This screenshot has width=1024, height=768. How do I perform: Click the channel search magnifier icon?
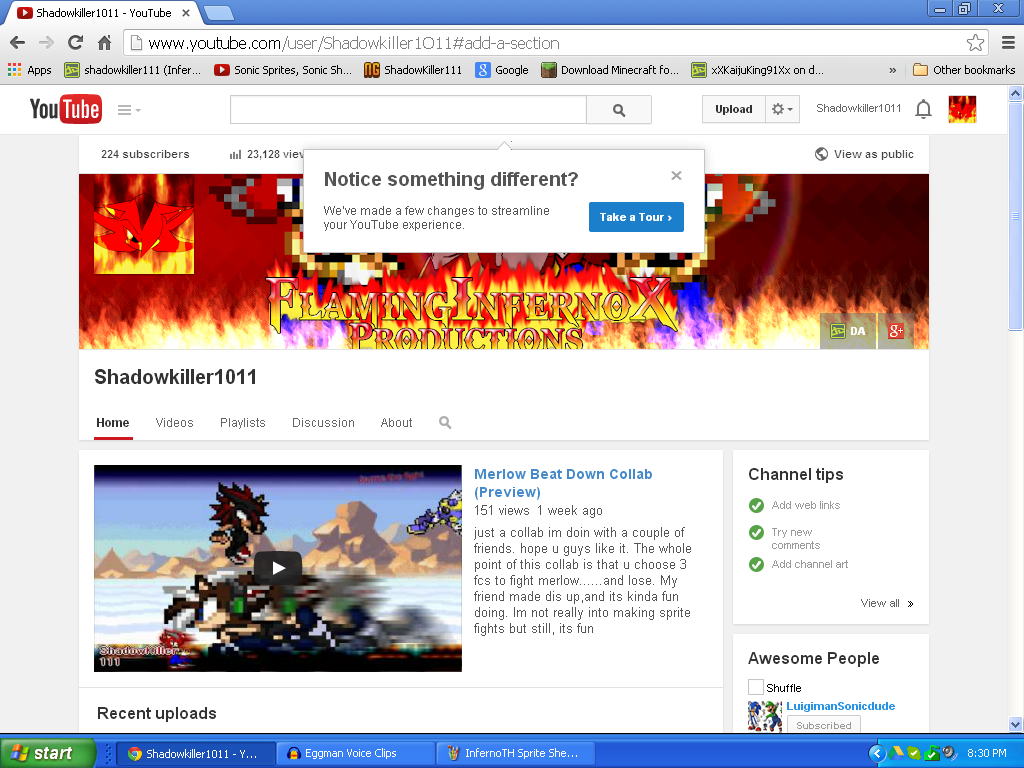(x=445, y=423)
